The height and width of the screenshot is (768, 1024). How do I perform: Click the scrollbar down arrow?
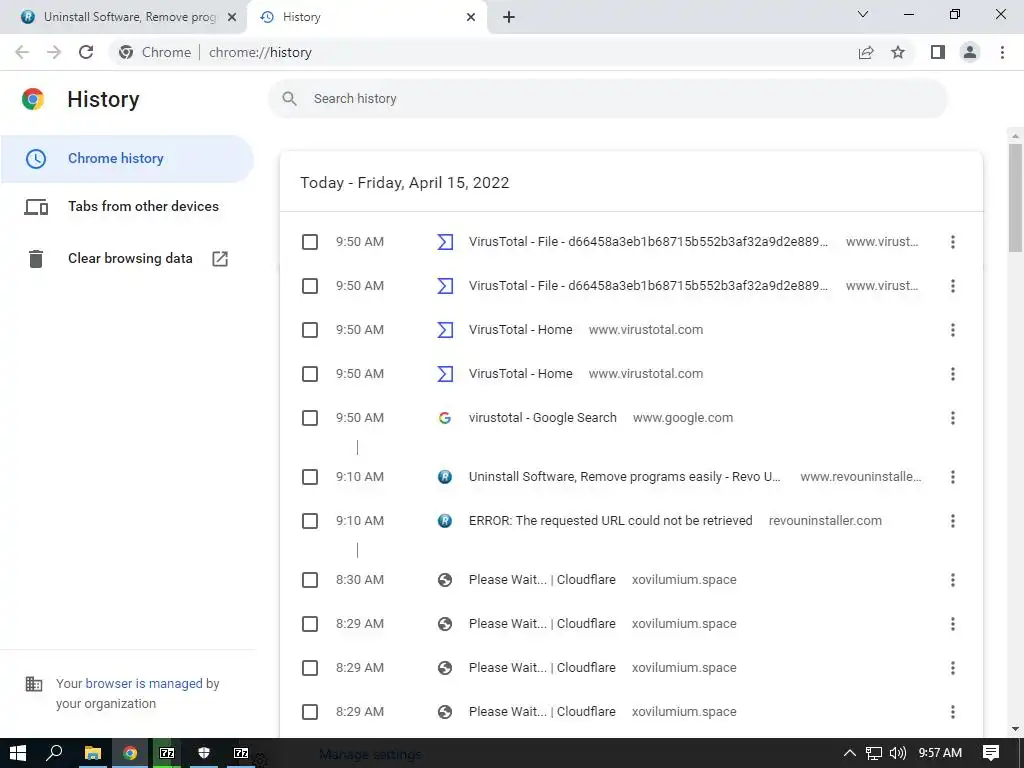click(x=1015, y=729)
